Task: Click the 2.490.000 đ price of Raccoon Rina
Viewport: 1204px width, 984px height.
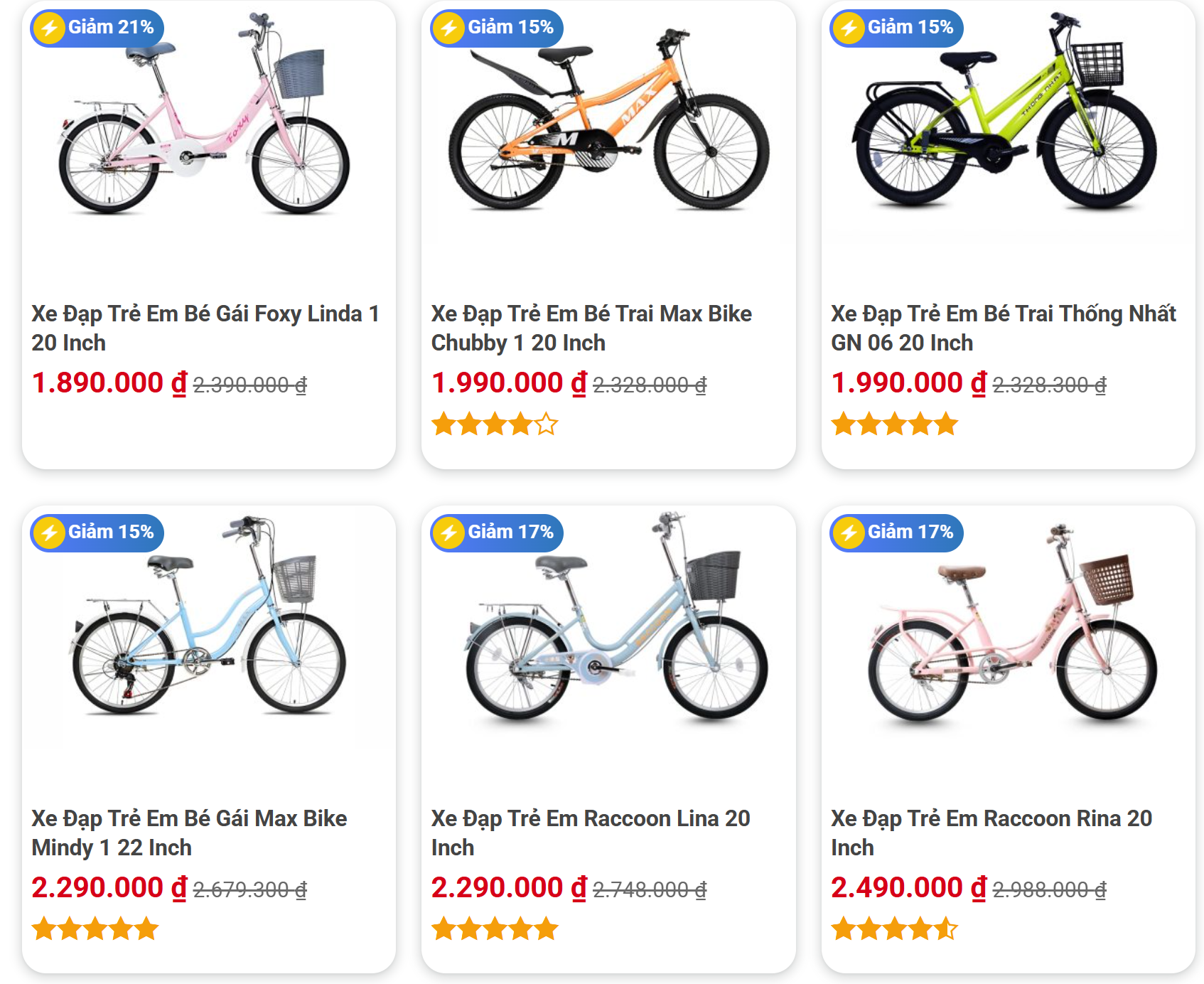Action: [x=908, y=887]
